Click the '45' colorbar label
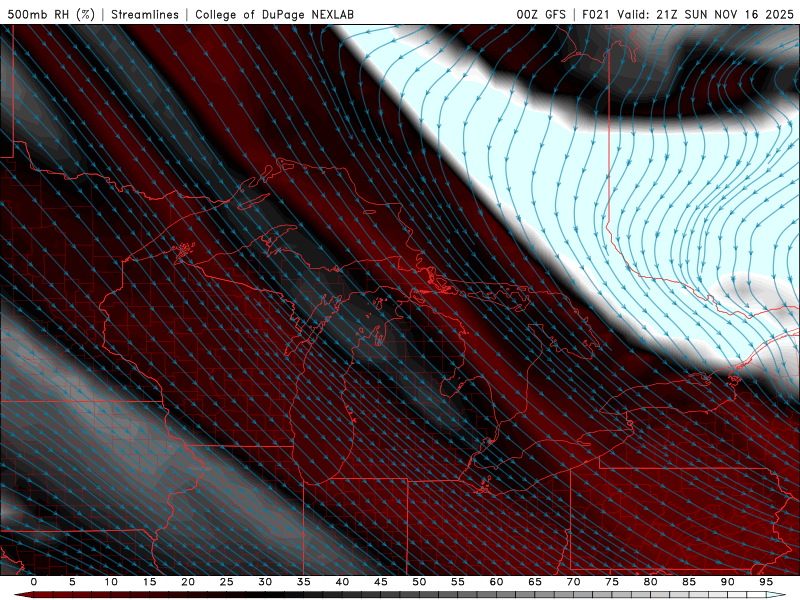The width and height of the screenshot is (800, 600). [381, 582]
